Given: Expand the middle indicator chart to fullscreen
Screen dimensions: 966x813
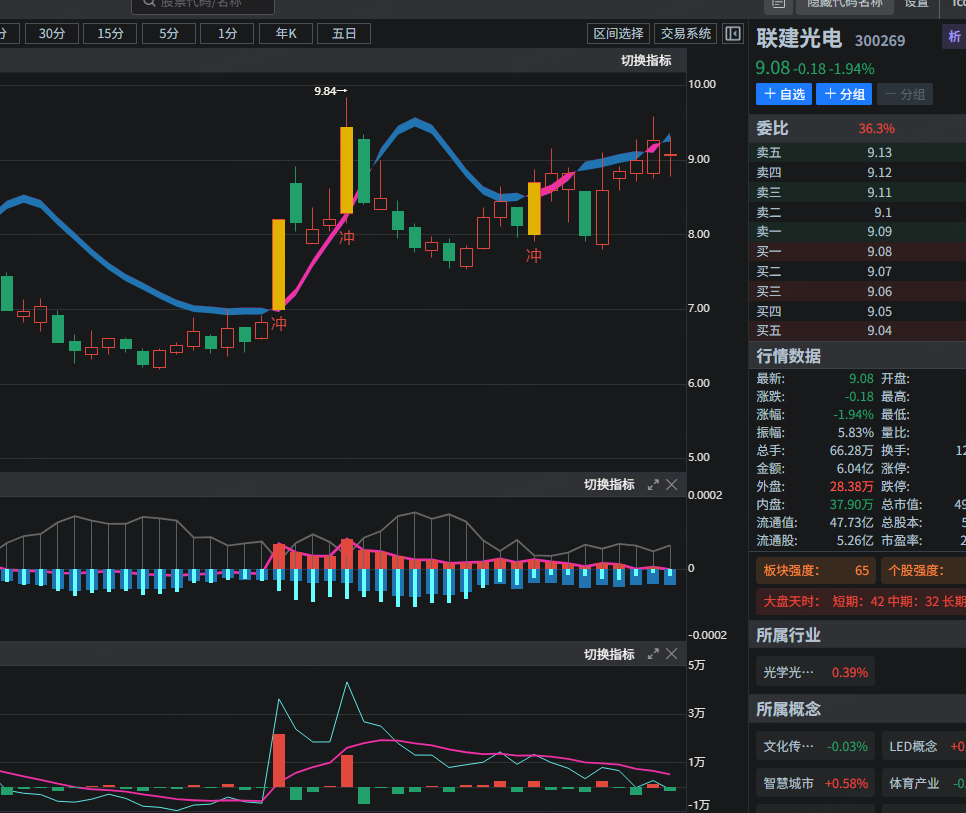Looking at the screenshot, I should (653, 485).
